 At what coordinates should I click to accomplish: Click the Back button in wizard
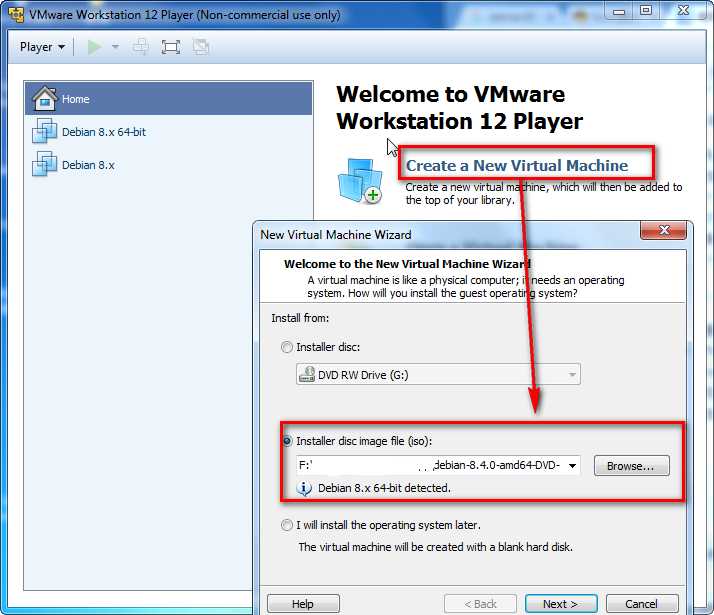[x=480, y=604]
